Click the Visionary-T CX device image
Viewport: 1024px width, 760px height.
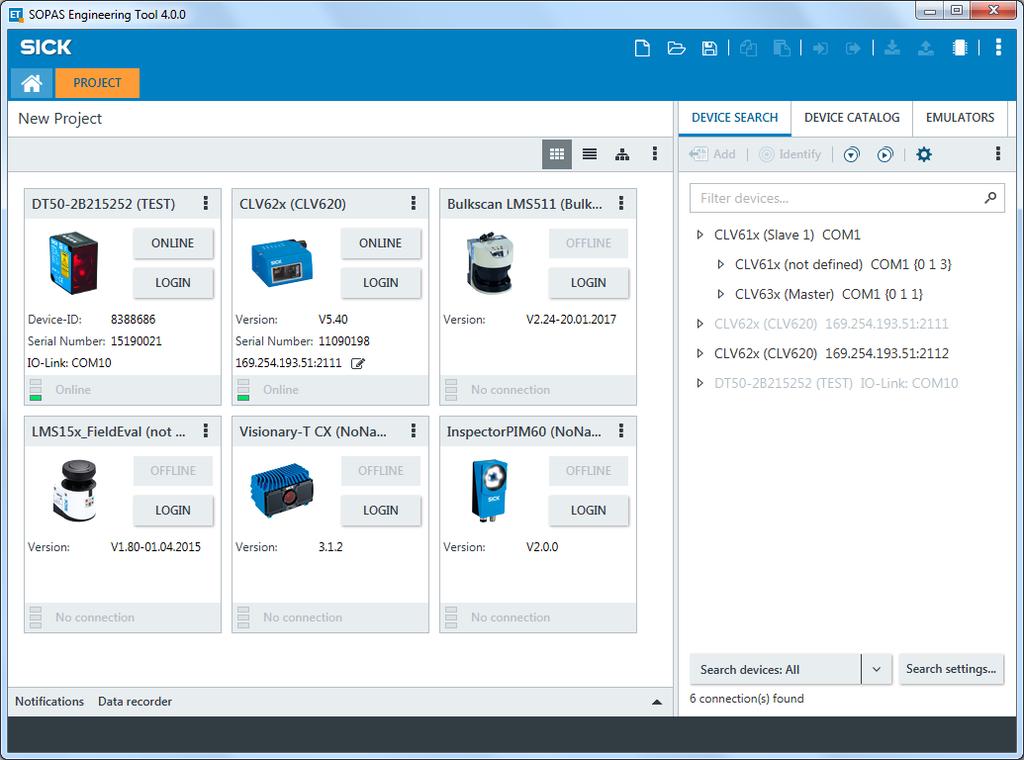282,490
